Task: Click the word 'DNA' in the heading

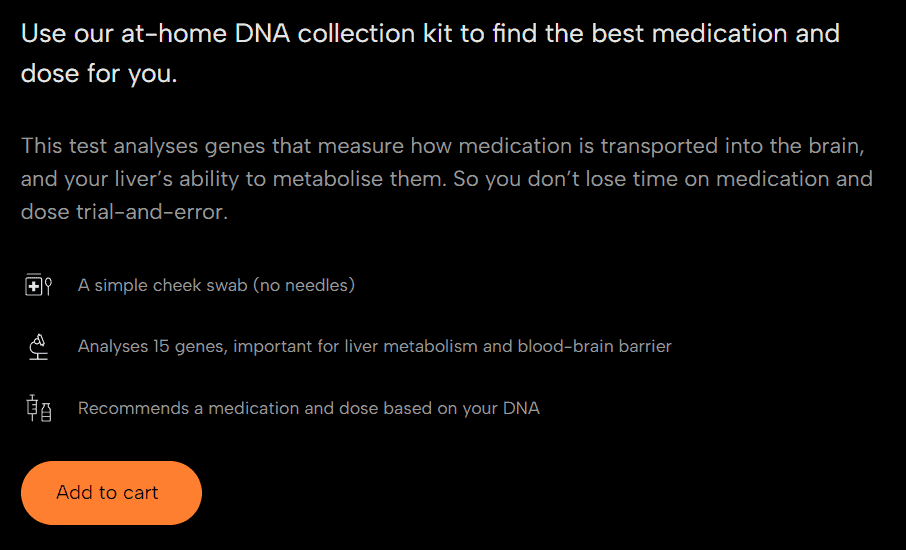Action: (x=262, y=34)
